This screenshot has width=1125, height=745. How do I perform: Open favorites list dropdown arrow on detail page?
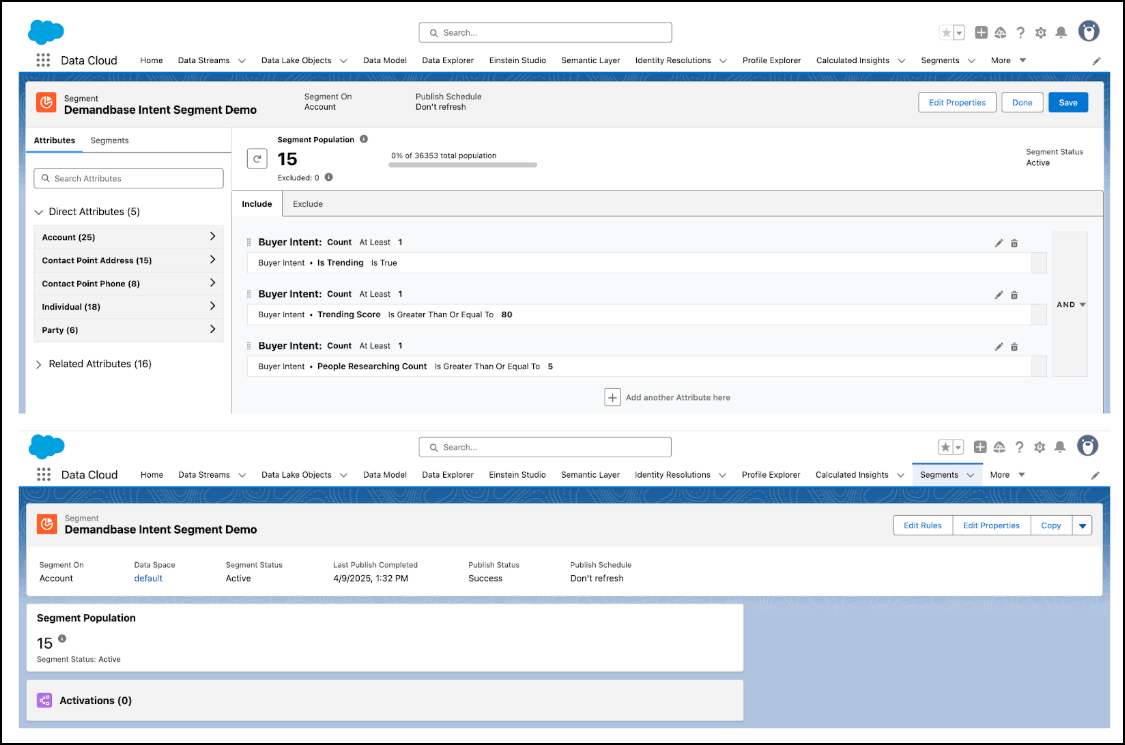(958, 447)
